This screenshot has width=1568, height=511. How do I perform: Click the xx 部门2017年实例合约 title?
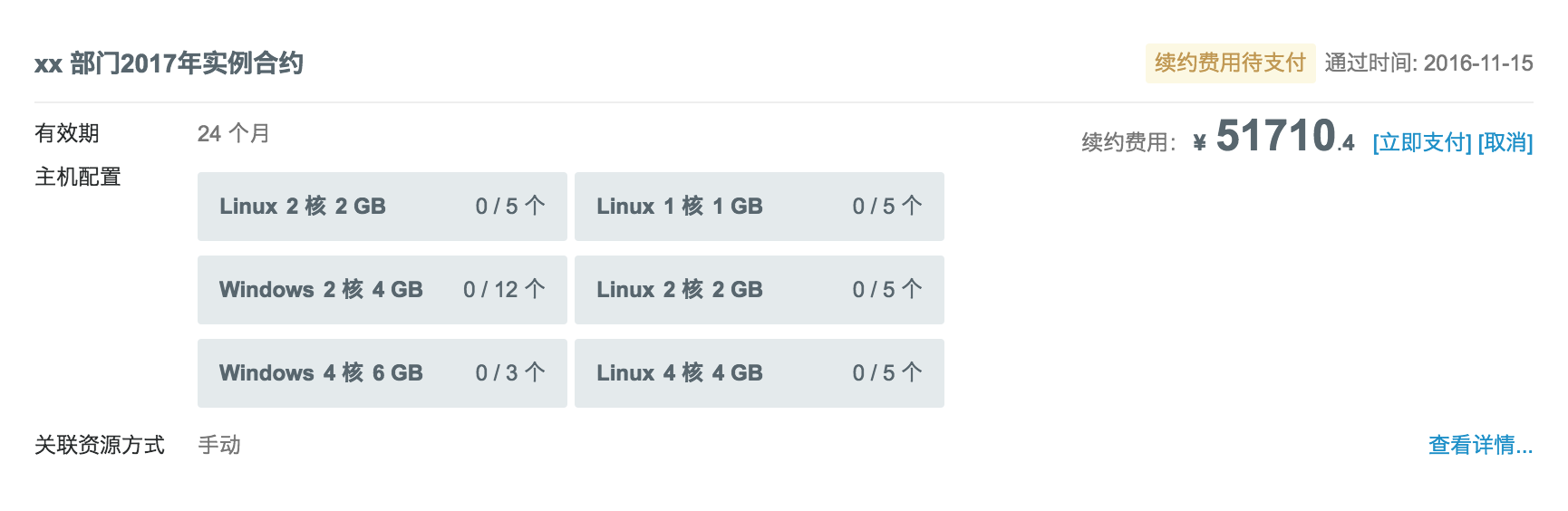169,63
